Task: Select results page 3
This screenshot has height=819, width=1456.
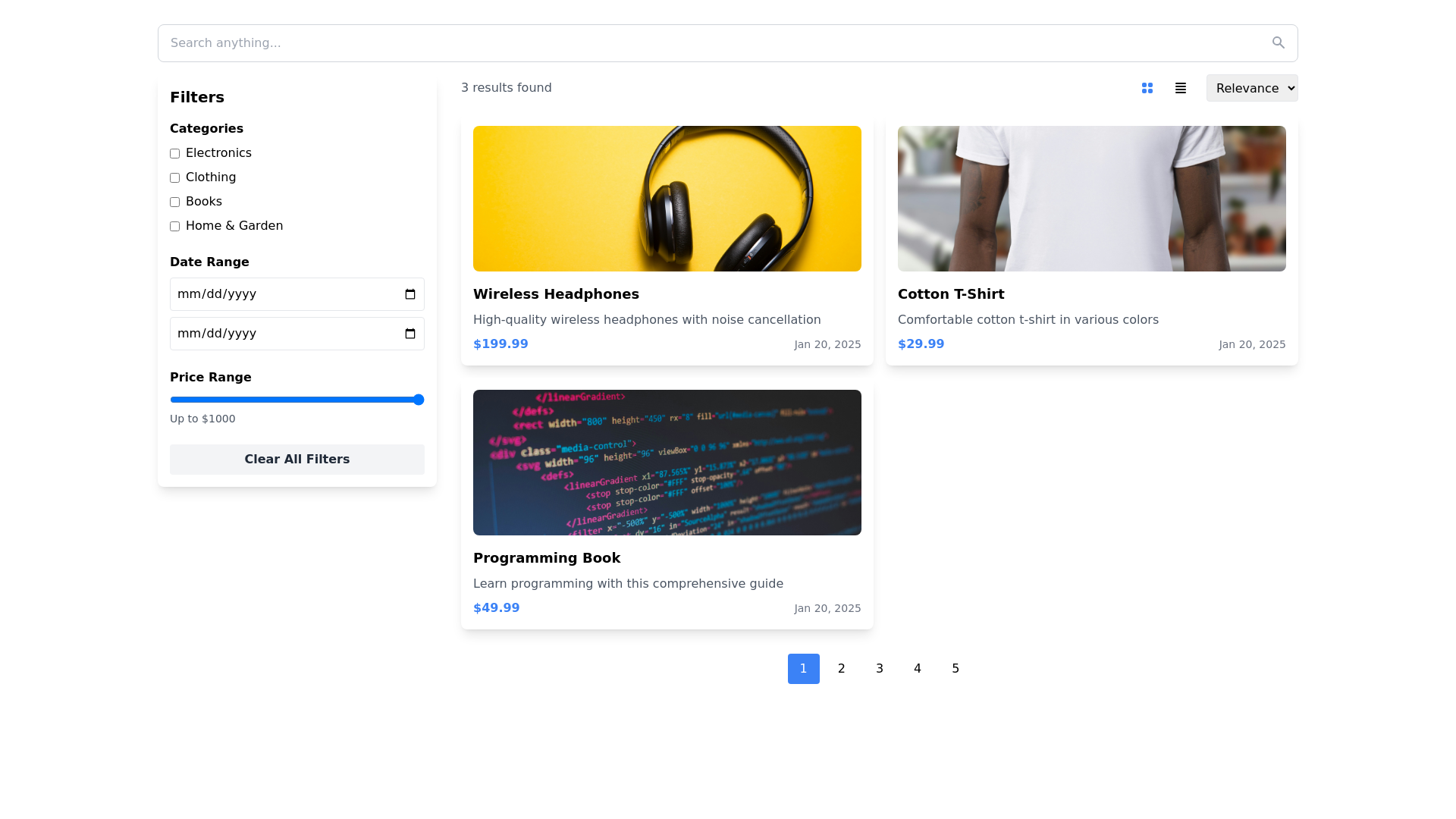Action: click(x=879, y=668)
